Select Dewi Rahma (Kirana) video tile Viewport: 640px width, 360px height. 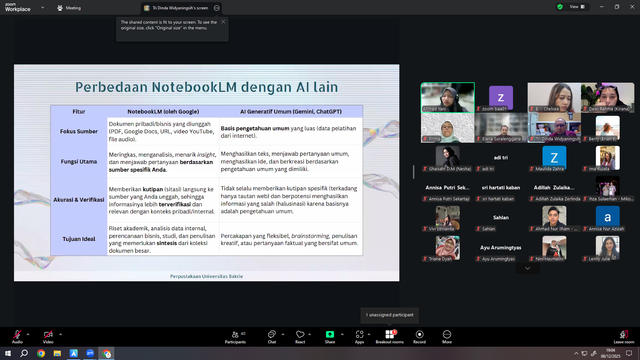pyautogui.click(x=608, y=98)
